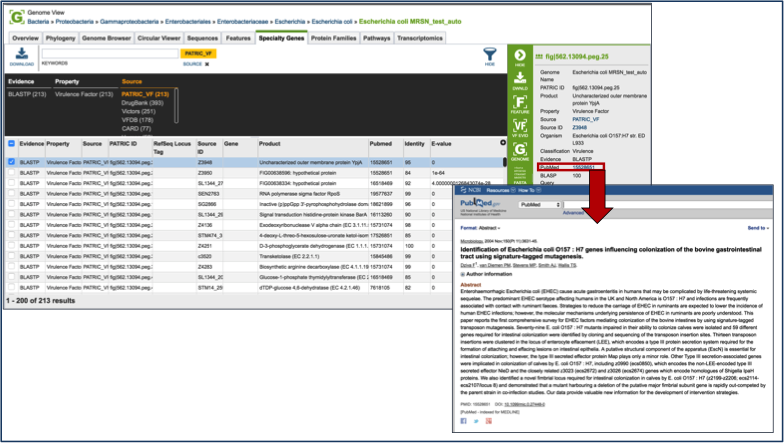Click the Genome View G logo icon

tap(17, 18)
